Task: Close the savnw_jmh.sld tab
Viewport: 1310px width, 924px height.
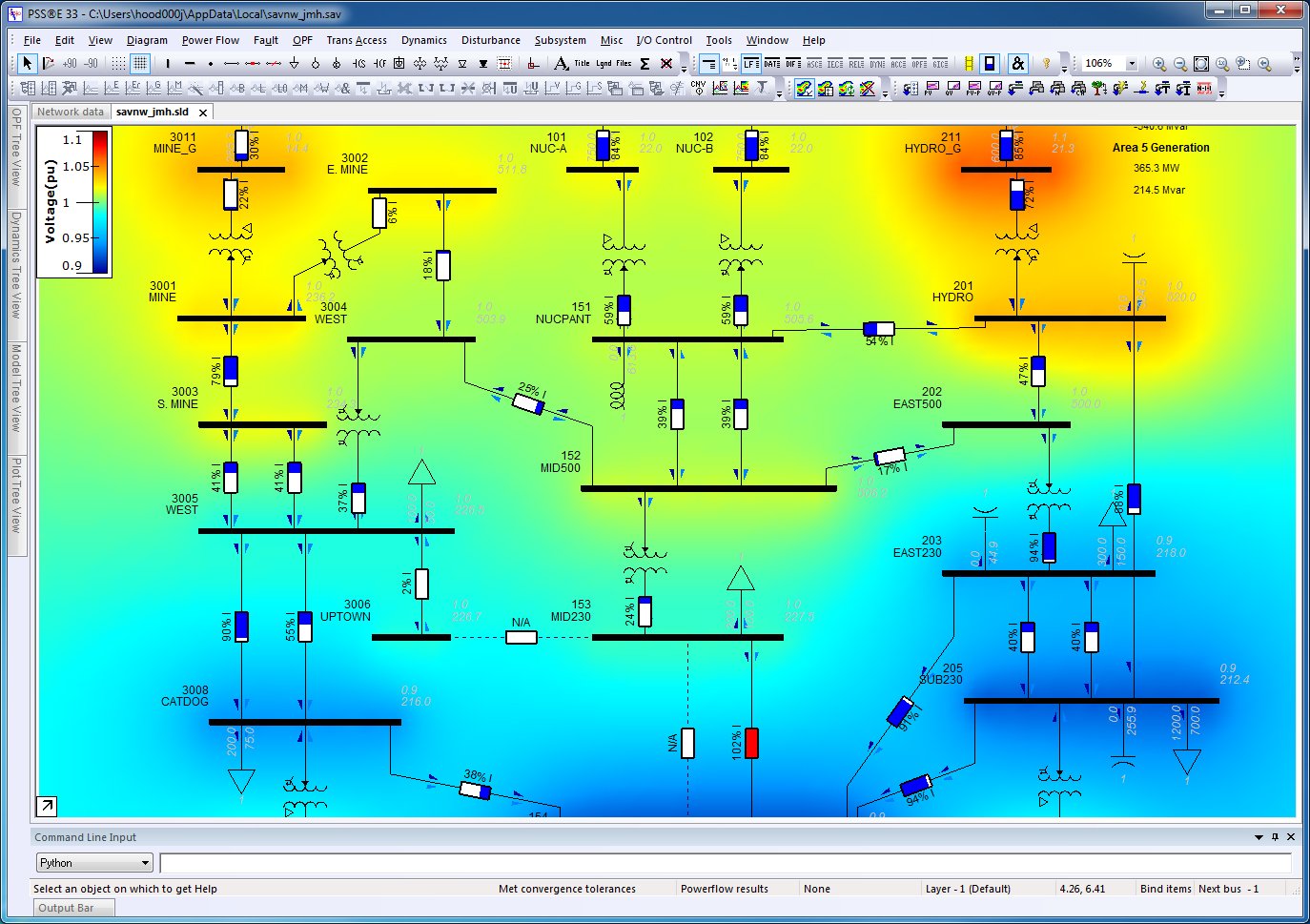Action: pyautogui.click(x=203, y=113)
